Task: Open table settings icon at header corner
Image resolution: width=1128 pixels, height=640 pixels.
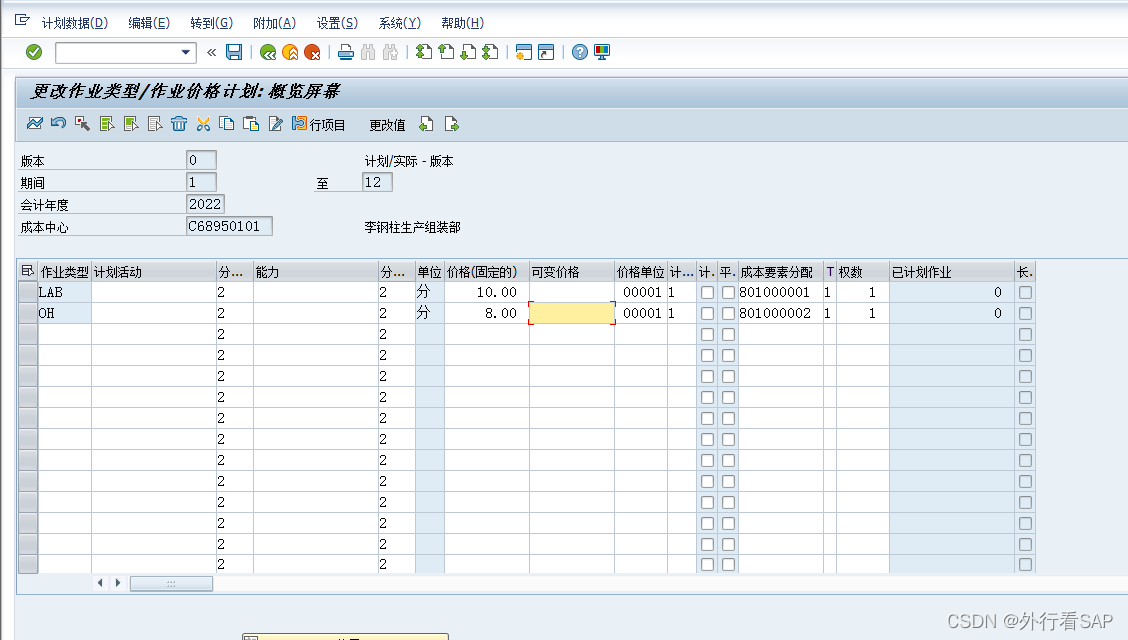Action: pyautogui.click(x=27, y=271)
